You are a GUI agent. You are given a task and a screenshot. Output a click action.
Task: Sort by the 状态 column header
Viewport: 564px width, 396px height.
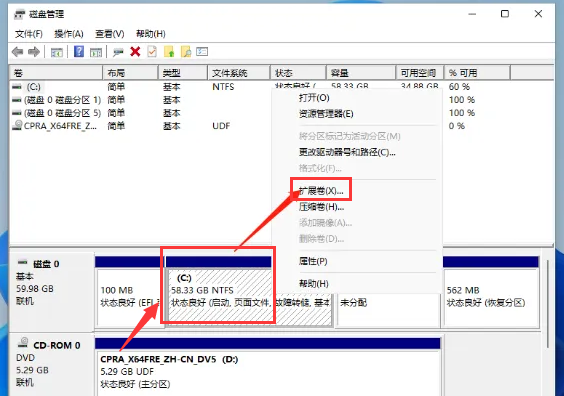298,73
